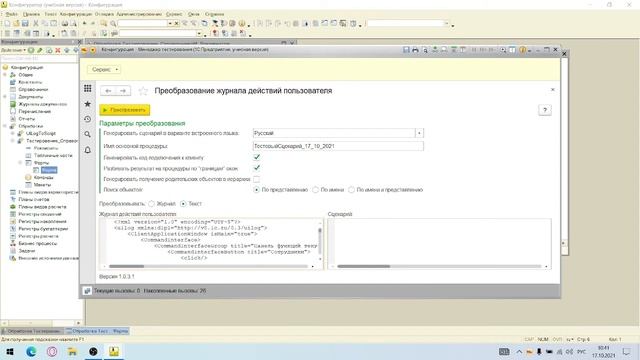640x360 pixels.
Task: Expand the 'Общие' tree node
Action: click(x=5, y=75)
